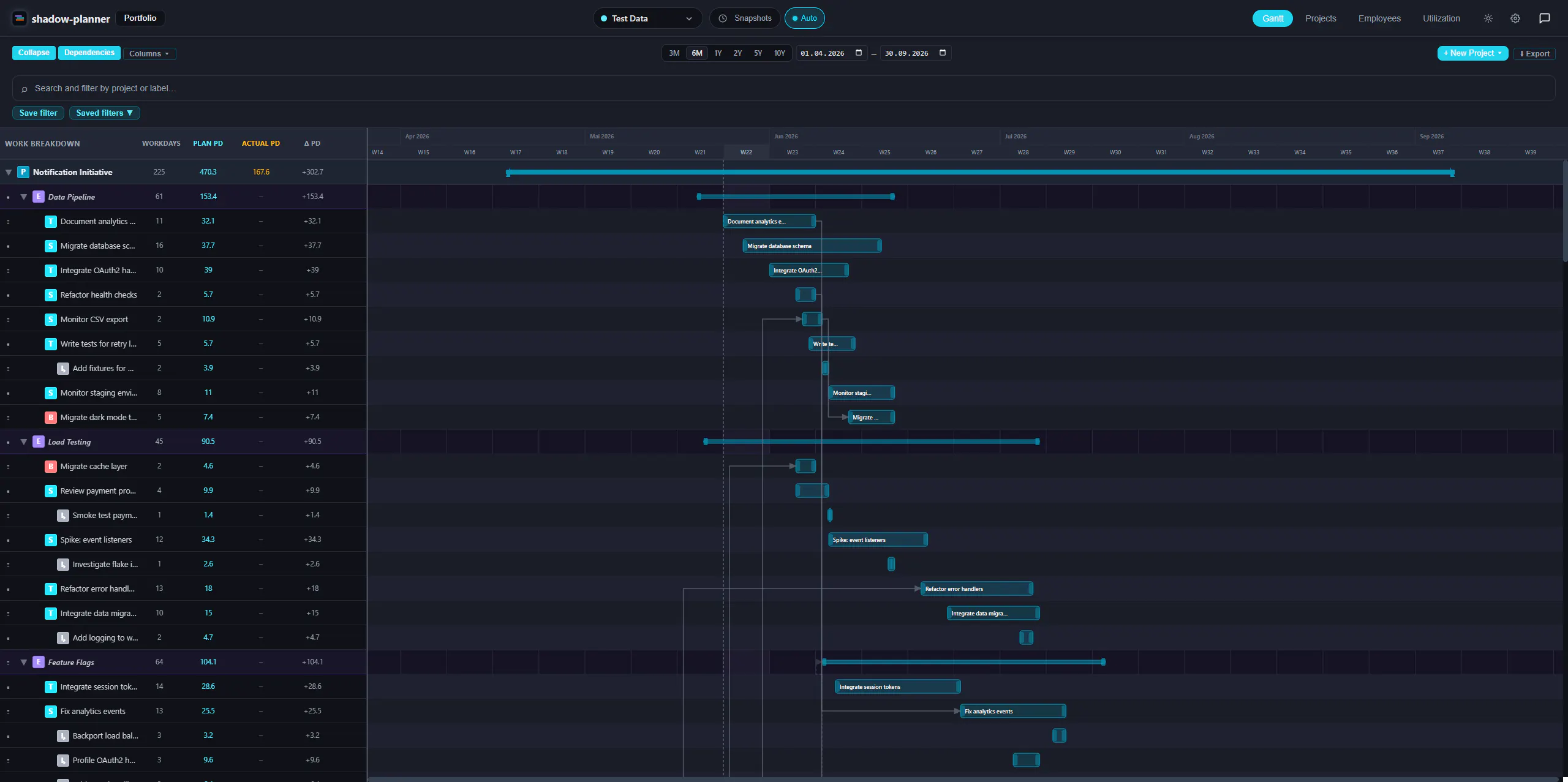Click the B bug icon of Migrate cache layer
Viewport: 1568px width, 782px height.
click(x=51, y=466)
